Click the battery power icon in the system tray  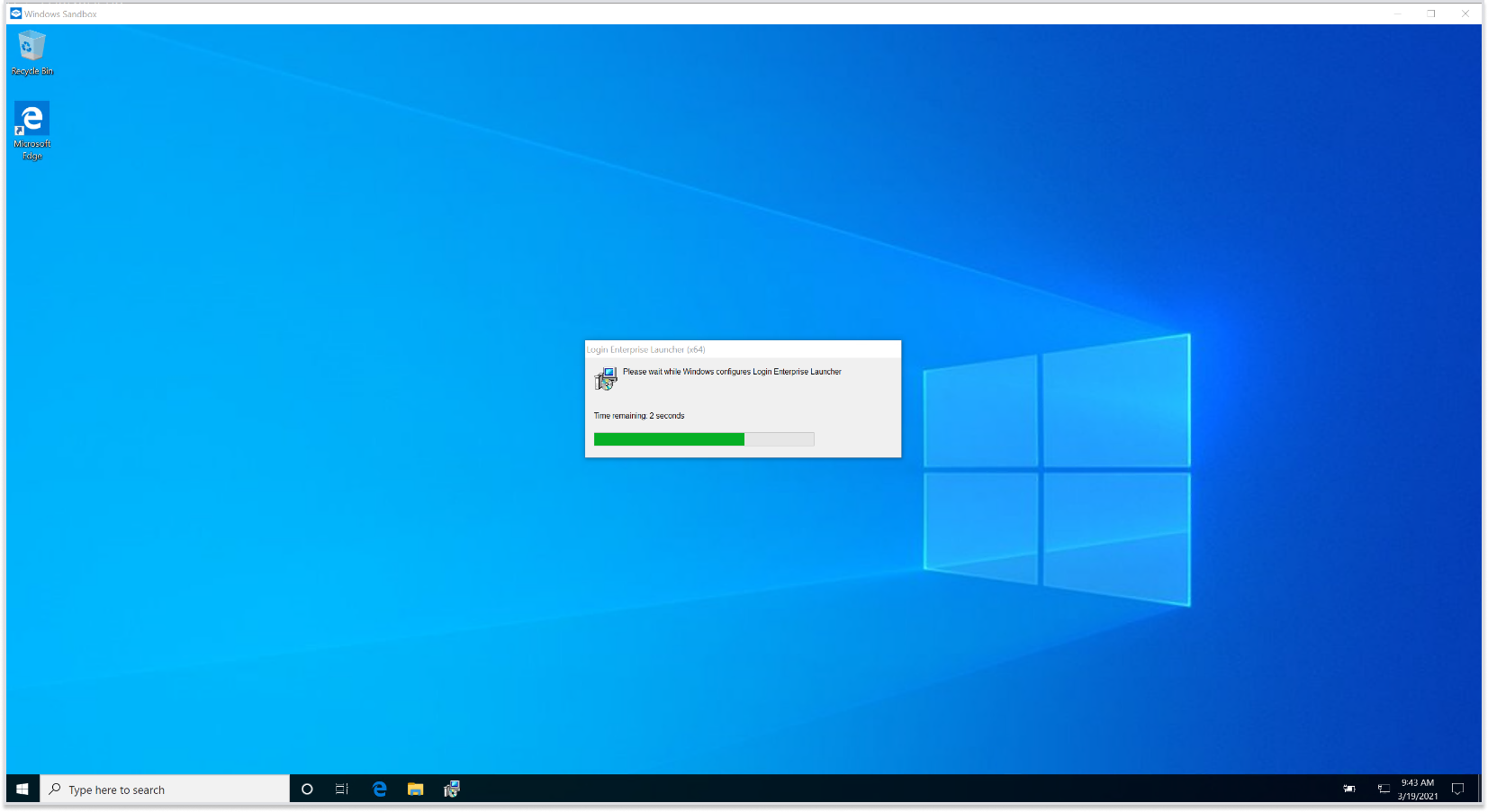[1349, 789]
